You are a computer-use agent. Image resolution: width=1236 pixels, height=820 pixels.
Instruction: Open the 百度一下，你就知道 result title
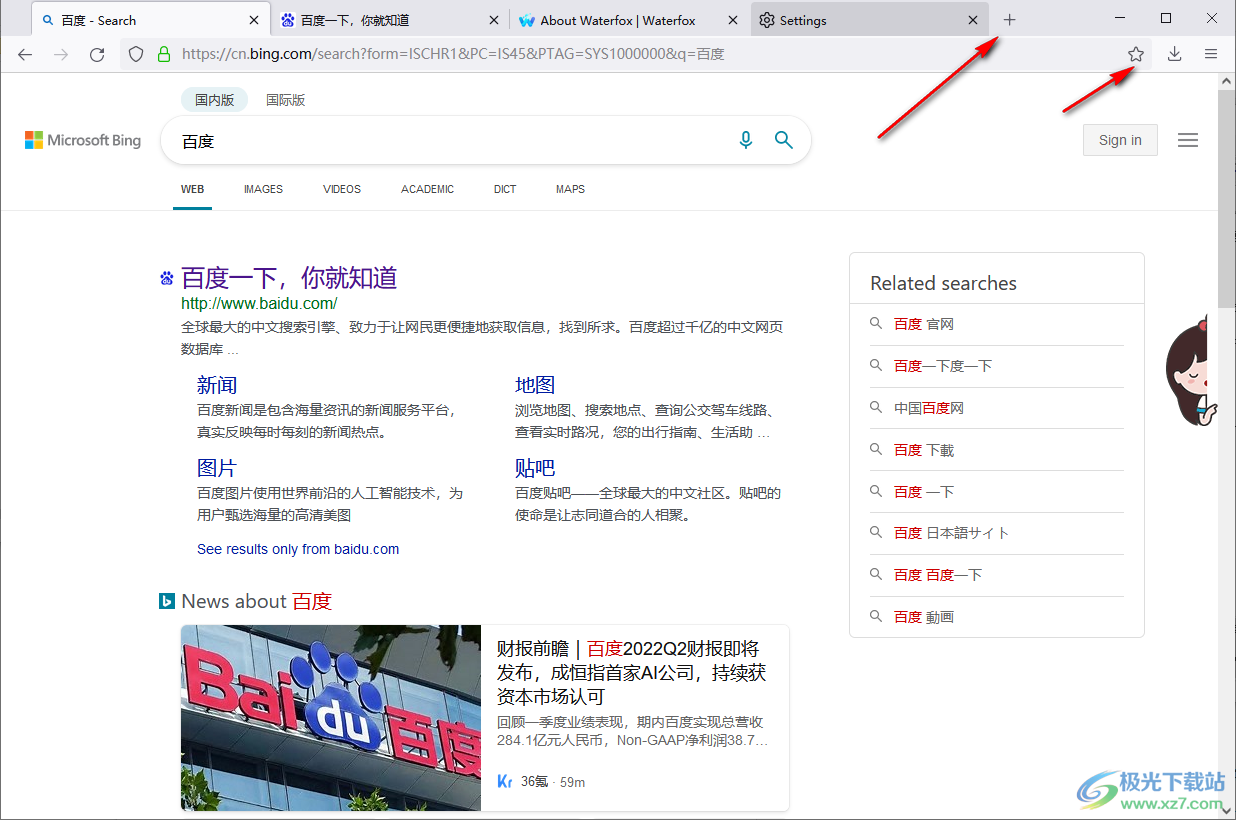[x=289, y=278]
